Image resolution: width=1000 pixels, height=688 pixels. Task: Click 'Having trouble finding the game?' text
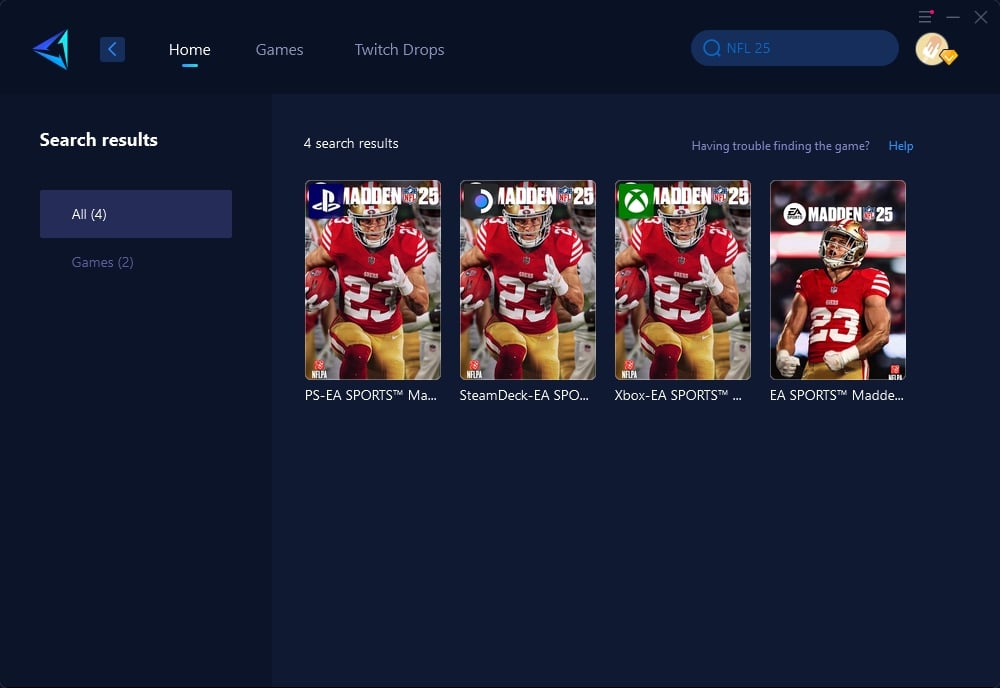point(780,145)
